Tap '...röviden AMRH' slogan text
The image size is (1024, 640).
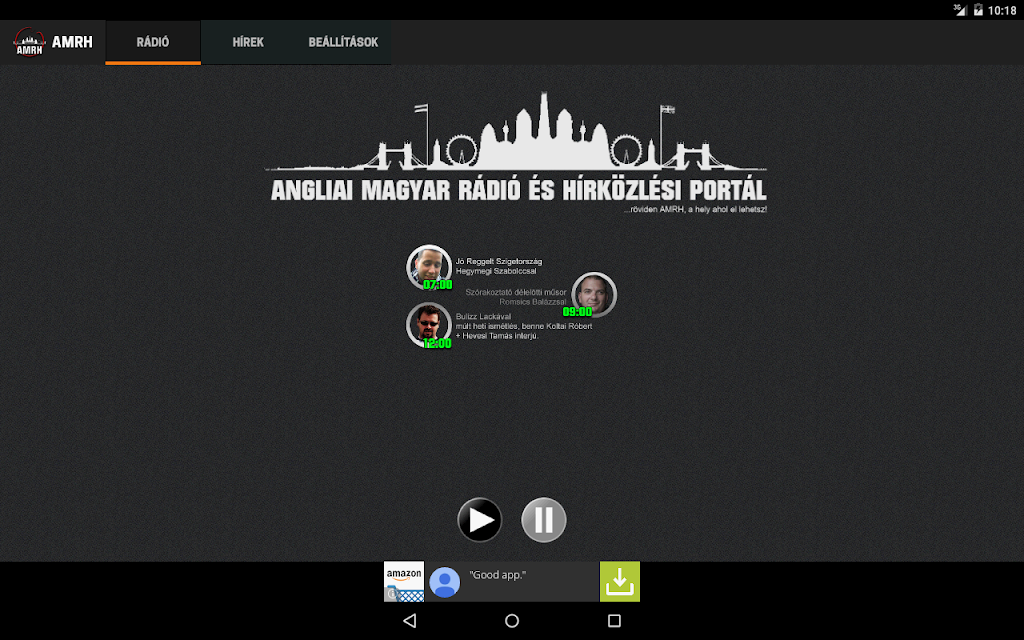(695, 210)
